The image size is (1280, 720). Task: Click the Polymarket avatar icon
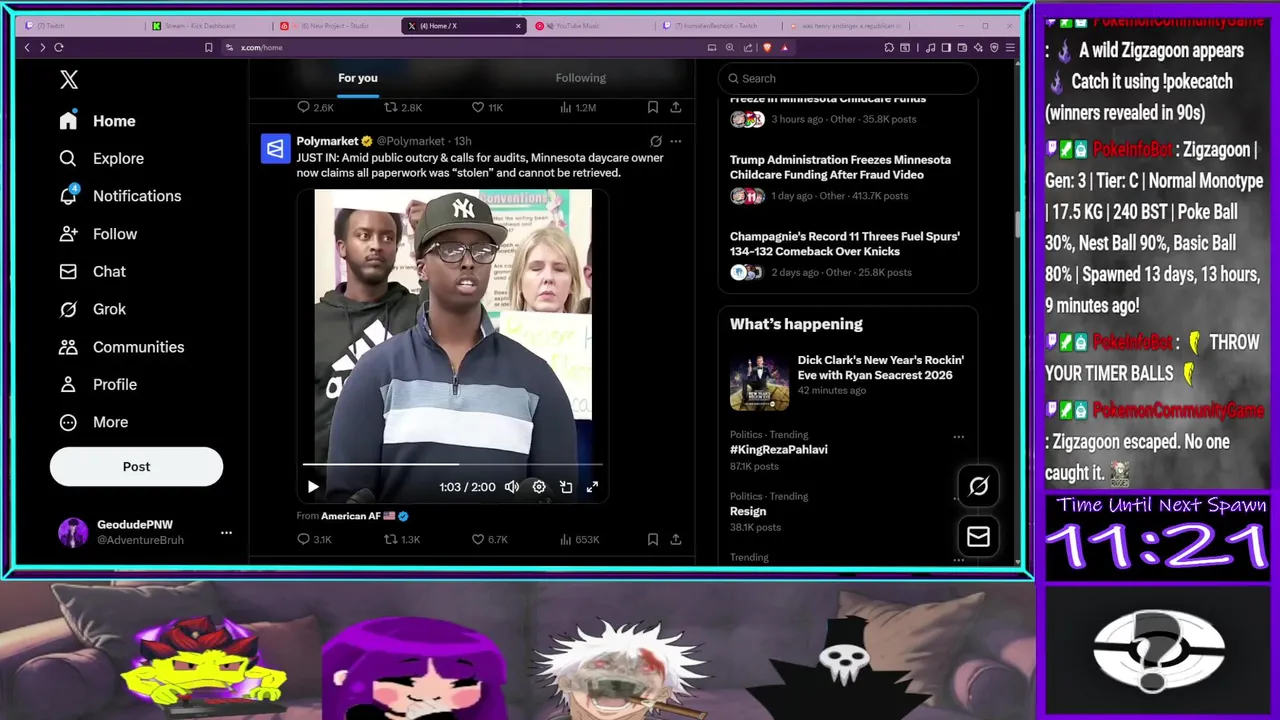[275, 149]
